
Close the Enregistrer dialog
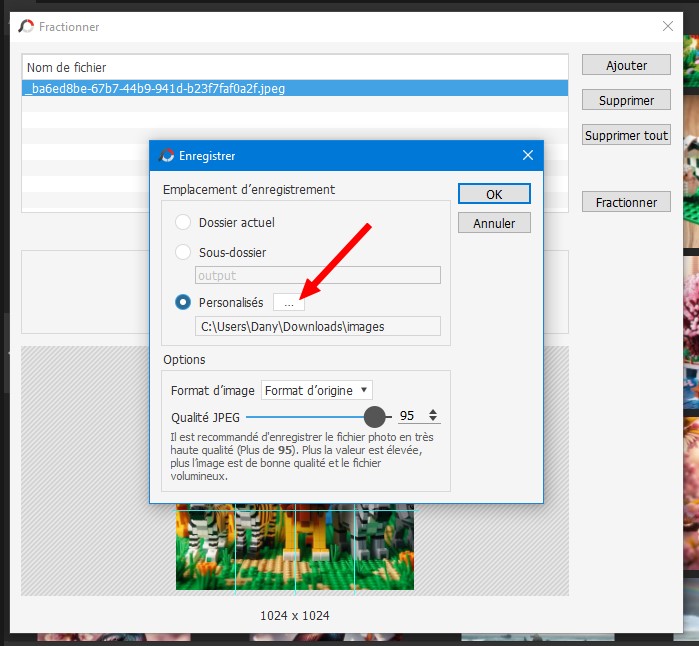click(528, 155)
